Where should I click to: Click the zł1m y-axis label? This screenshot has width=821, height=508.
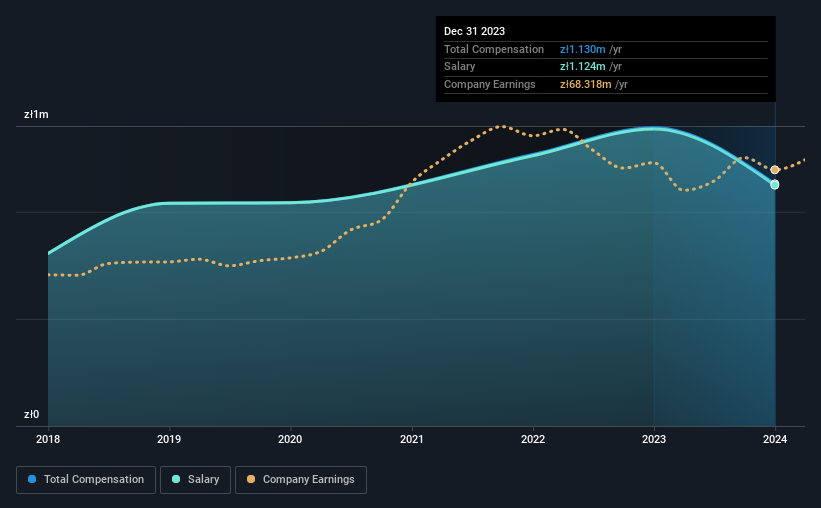(x=36, y=114)
